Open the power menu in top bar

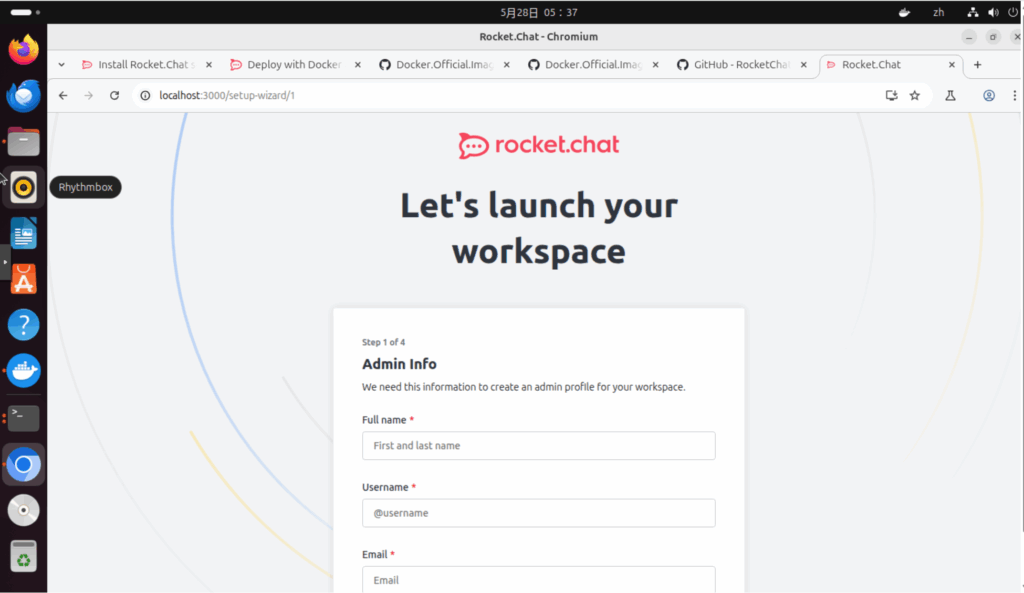tap(1013, 12)
